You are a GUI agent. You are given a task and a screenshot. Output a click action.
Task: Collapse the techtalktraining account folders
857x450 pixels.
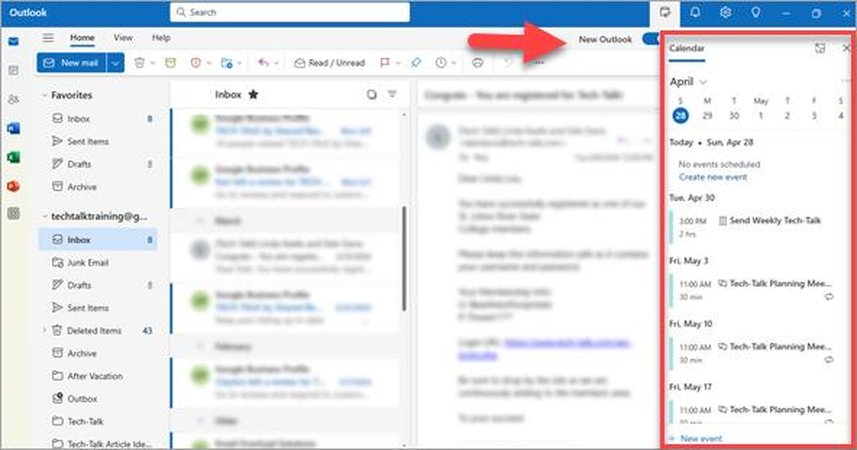[44, 217]
